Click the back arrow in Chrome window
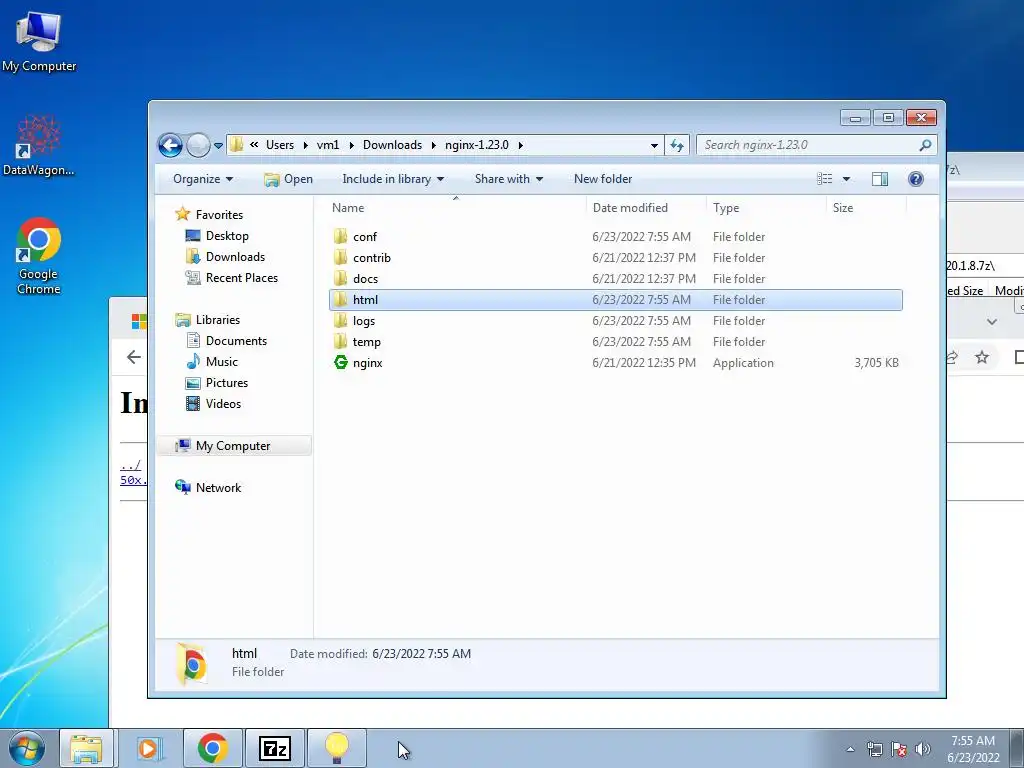 134,357
